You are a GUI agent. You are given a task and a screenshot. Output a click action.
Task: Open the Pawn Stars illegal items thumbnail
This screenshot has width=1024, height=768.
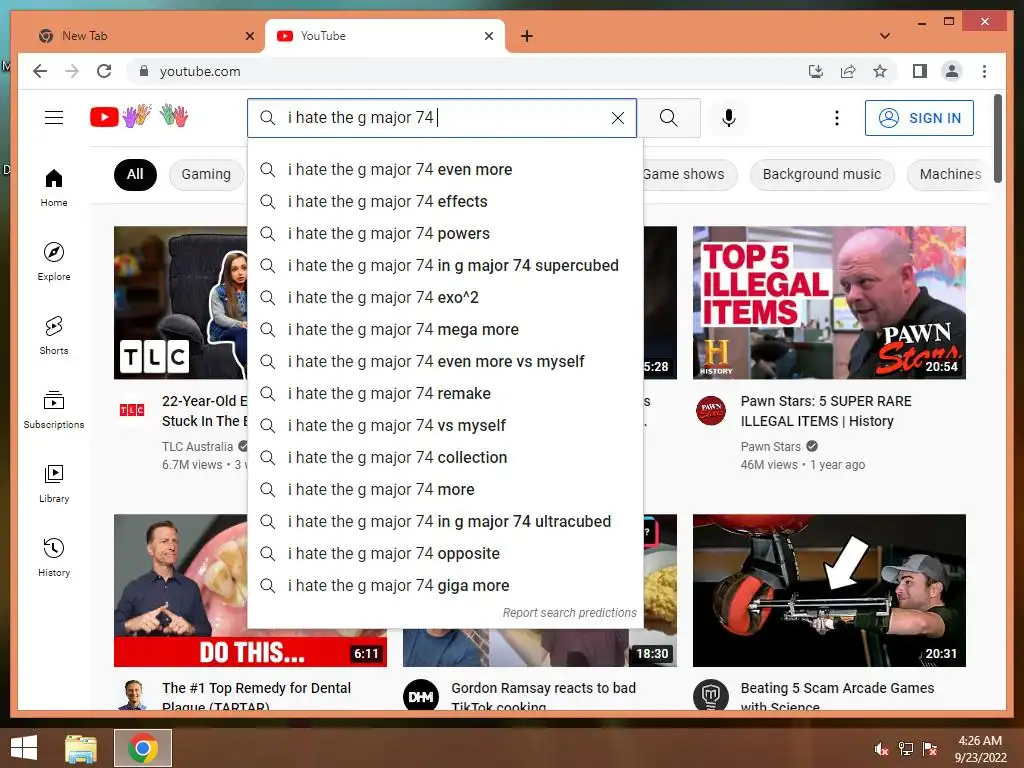[x=829, y=302]
